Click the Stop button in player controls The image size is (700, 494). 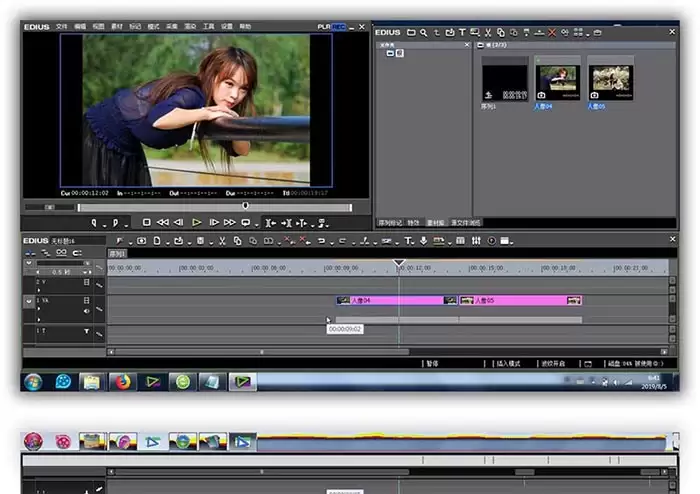point(146,222)
